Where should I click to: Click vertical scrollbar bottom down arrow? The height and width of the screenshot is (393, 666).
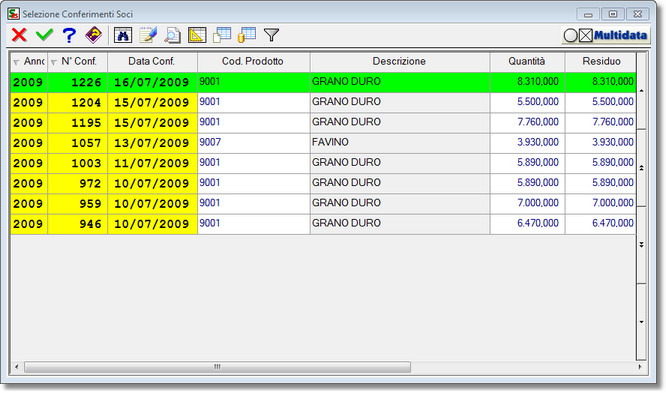[x=641, y=322]
